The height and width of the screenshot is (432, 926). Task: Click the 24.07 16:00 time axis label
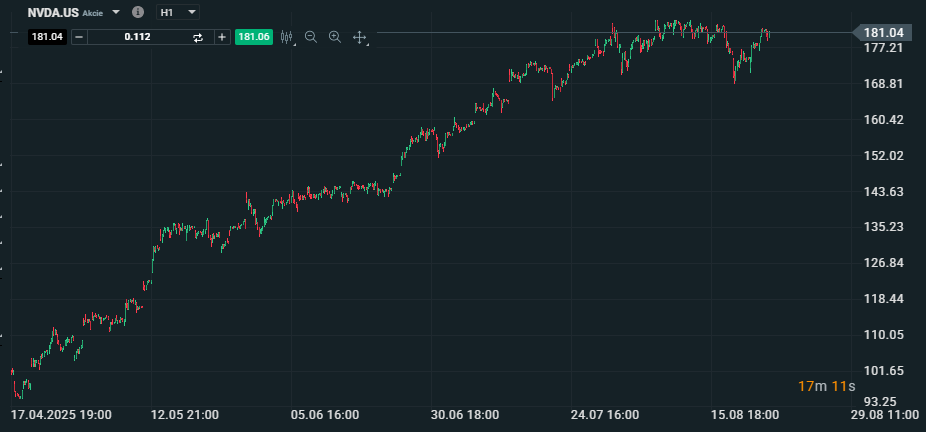604,414
